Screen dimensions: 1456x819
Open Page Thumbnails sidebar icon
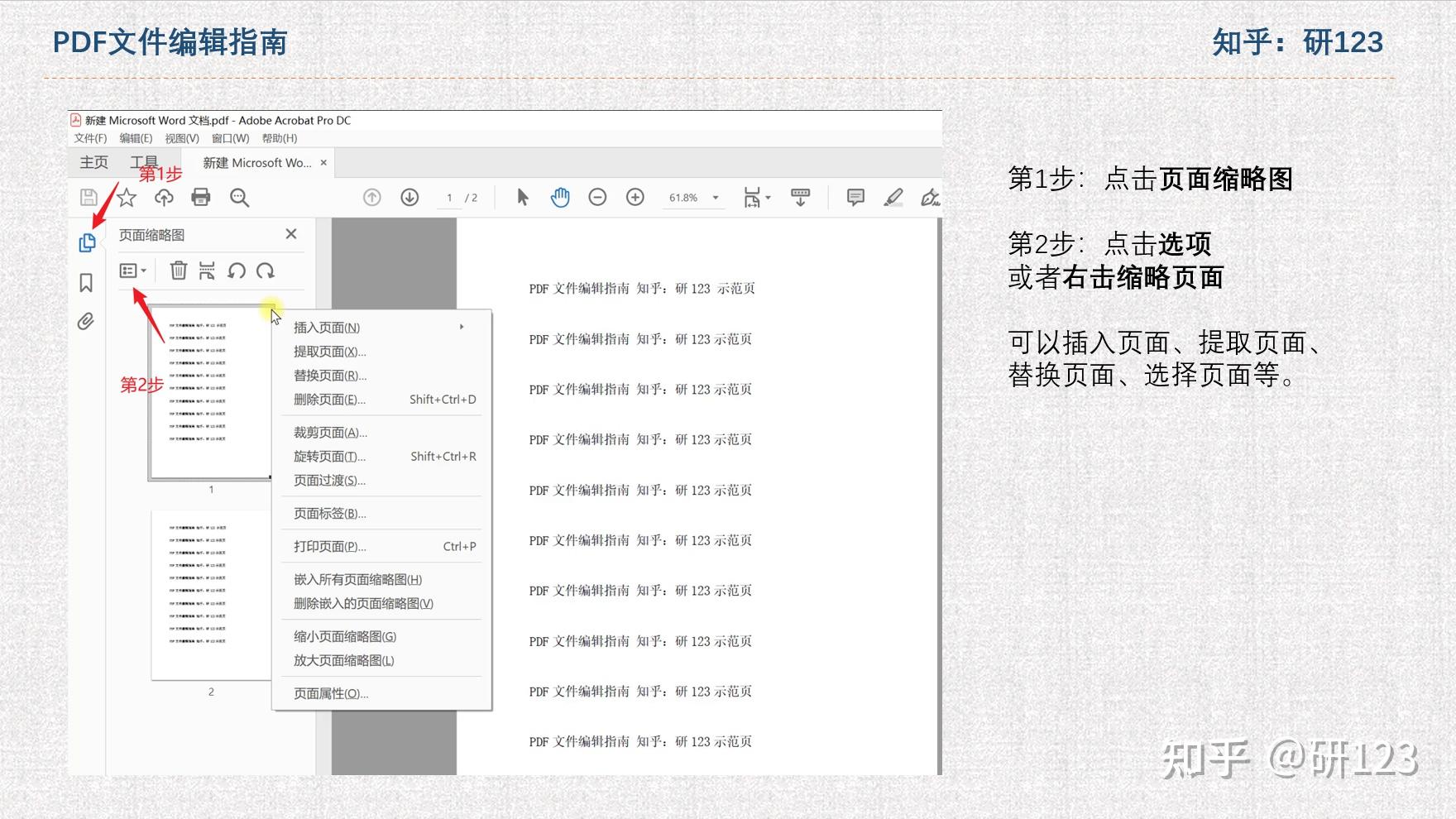tap(87, 242)
